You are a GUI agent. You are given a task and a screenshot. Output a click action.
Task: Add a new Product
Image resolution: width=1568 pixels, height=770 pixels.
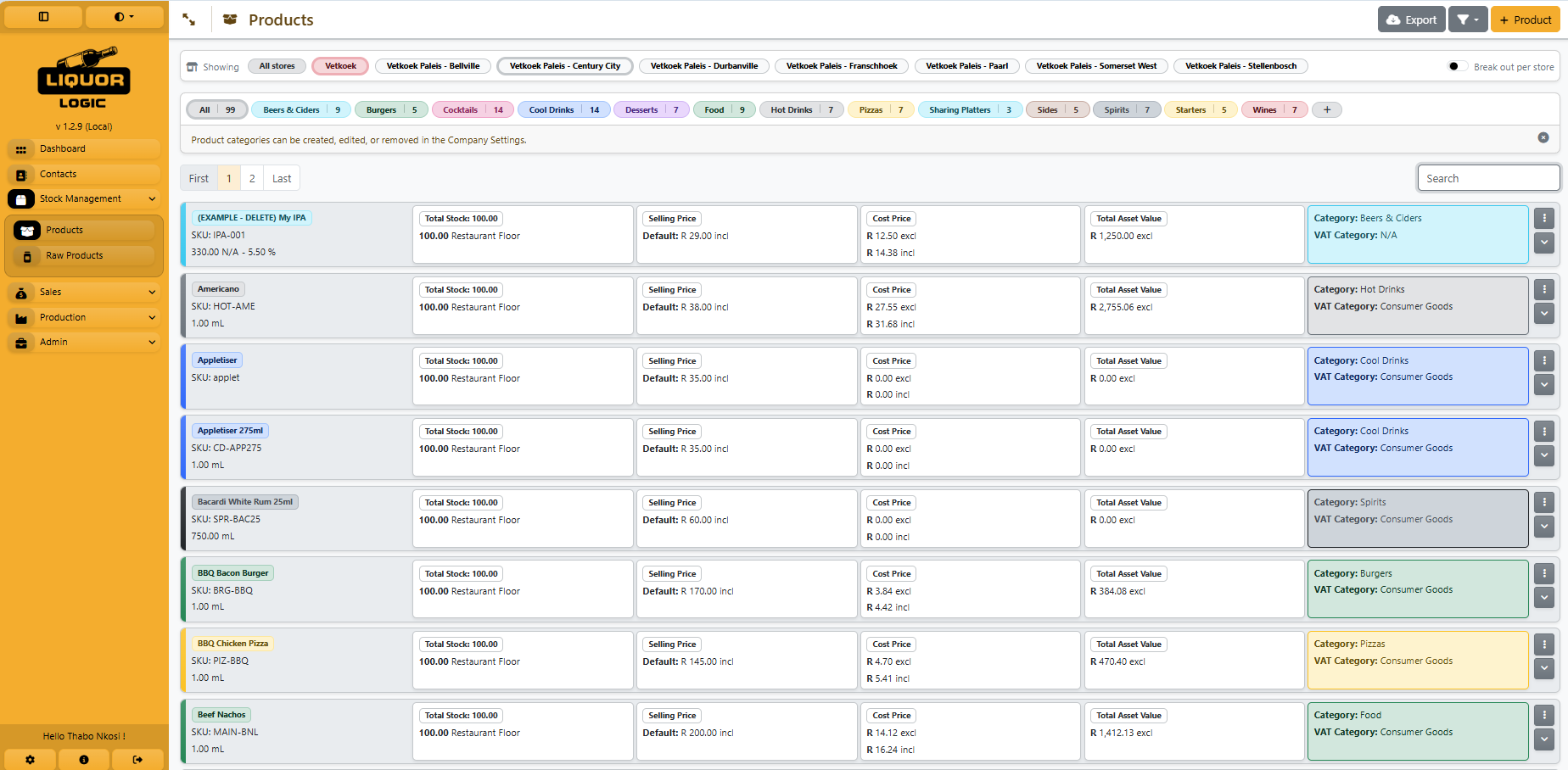1525,20
